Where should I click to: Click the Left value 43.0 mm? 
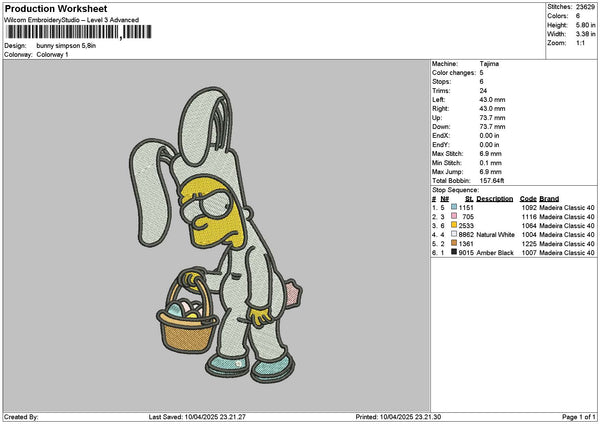492,100
